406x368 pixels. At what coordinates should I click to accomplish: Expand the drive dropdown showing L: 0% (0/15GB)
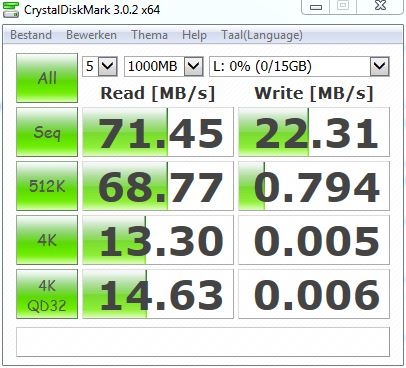click(x=379, y=66)
